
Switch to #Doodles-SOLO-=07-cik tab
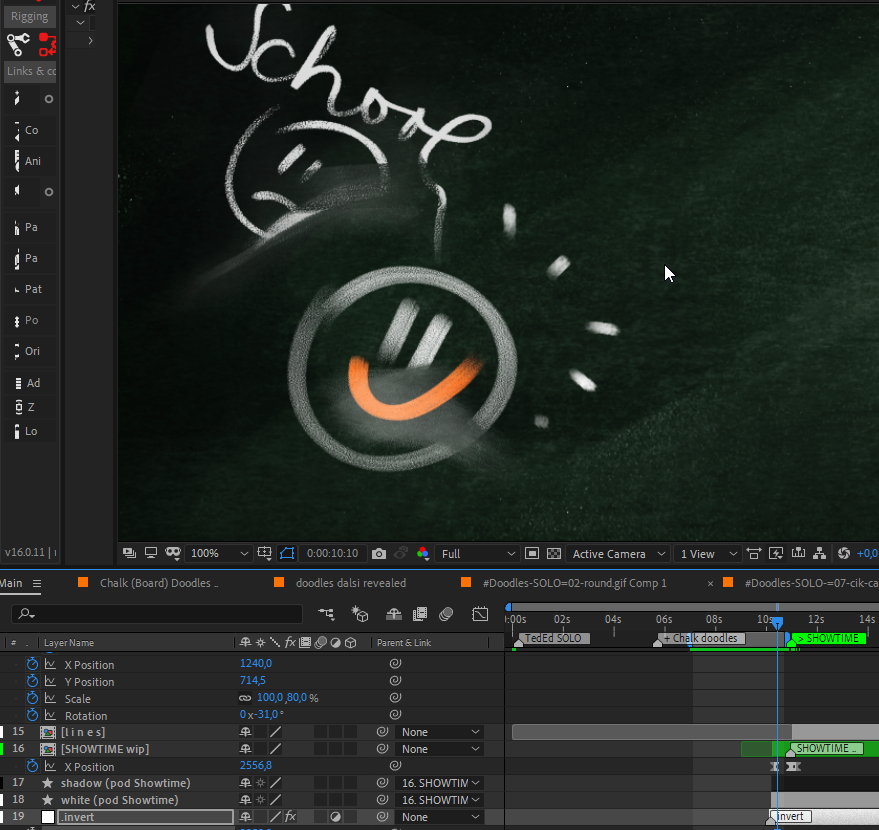pyautogui.click(x=811, y=583)
